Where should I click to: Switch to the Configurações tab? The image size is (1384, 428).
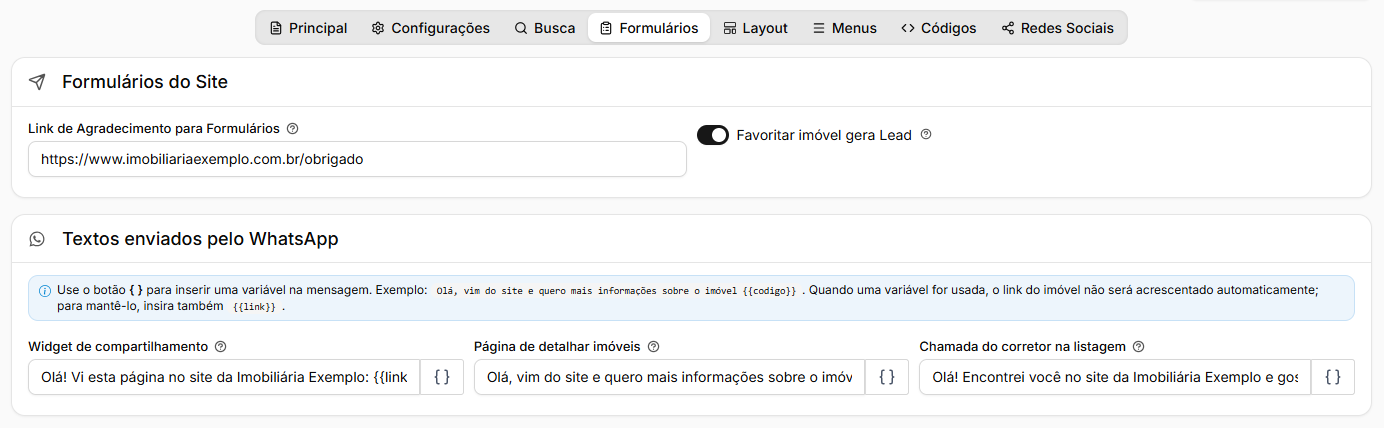pyautogui.click(x=431, y=28)
